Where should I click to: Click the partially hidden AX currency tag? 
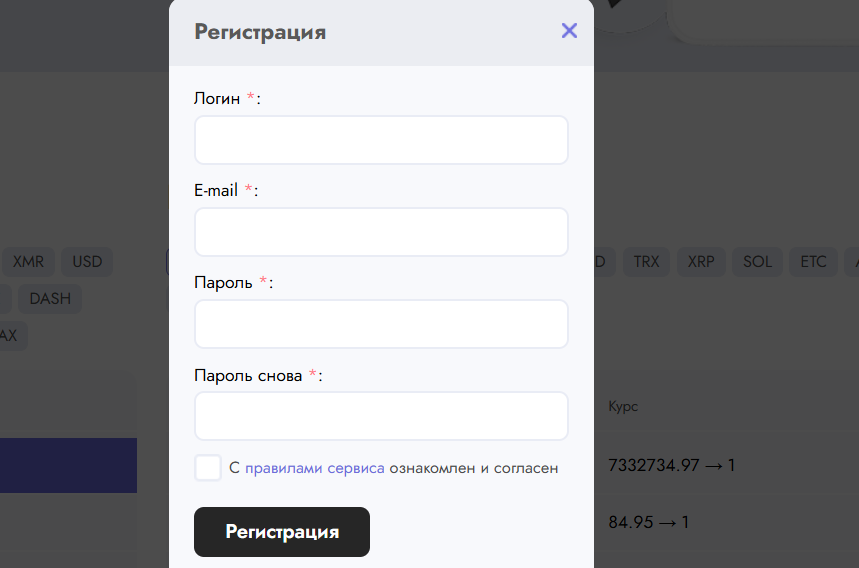coord(10,335)
